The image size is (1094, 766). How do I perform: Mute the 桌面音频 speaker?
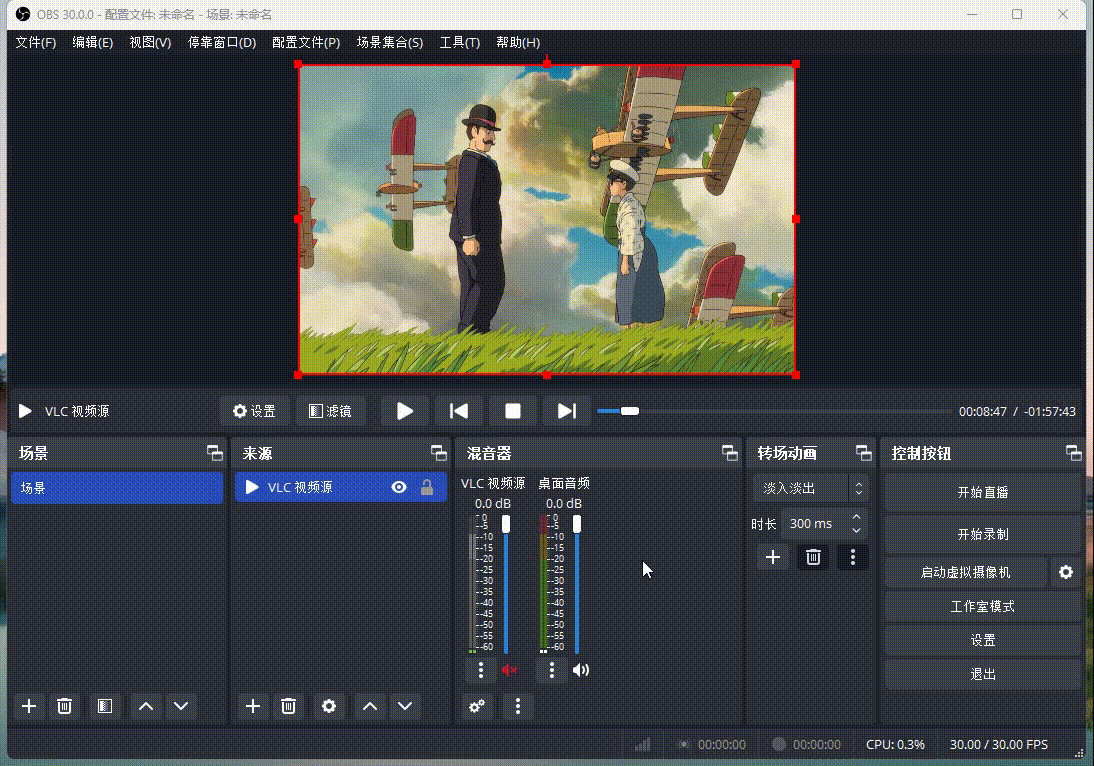click(580, 670)
